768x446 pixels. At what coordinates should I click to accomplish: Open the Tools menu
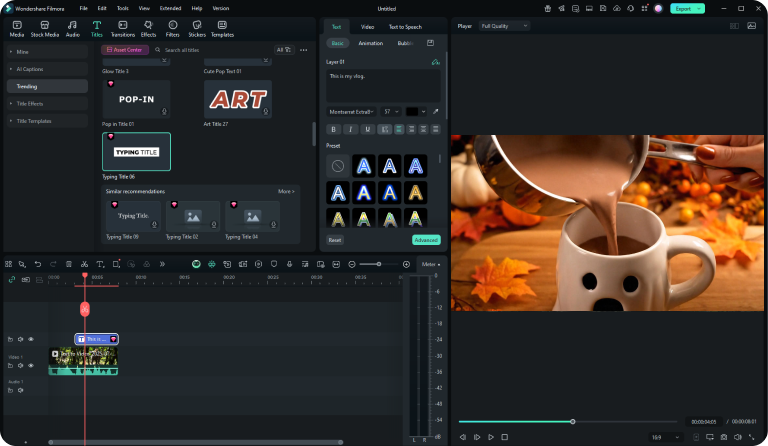tap(122, 8)
